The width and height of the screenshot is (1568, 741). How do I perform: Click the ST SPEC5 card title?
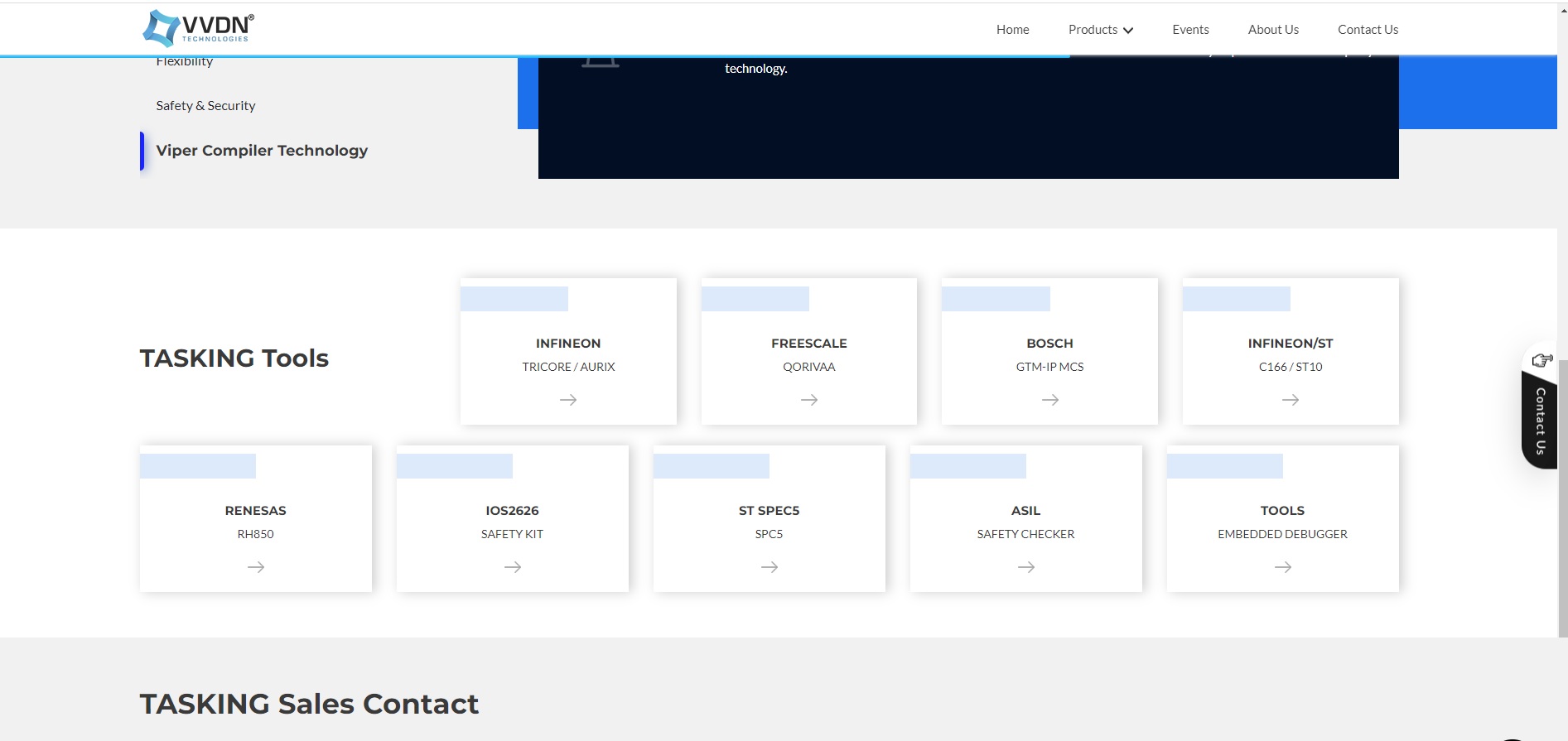pyautogui.click(x=770, y=511)
